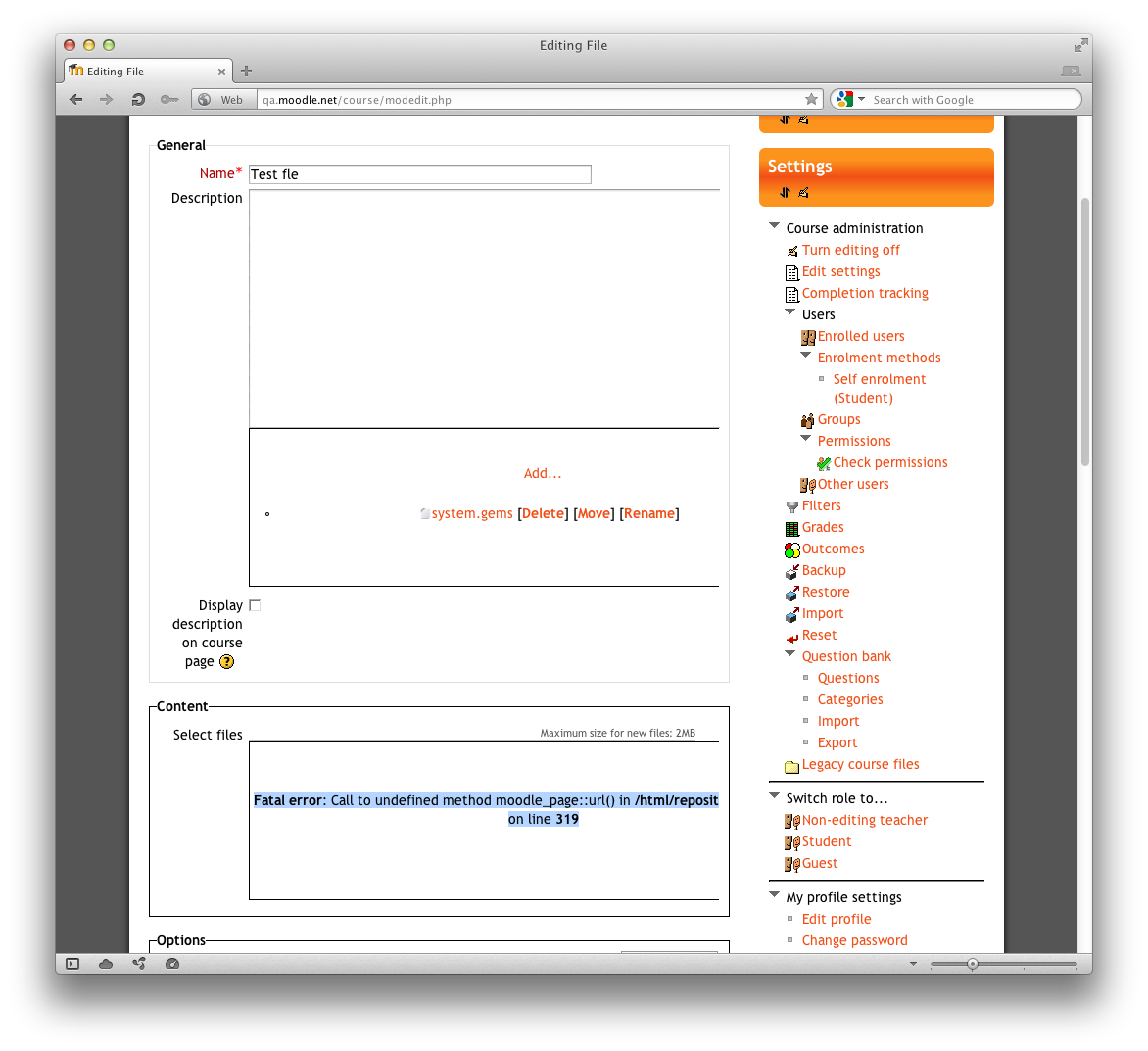Rename the system.gems file
The image size is (1148, 1051).
coord(649,514)
